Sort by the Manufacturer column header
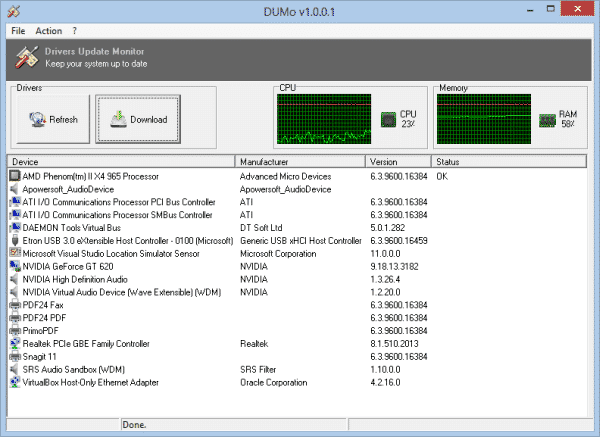 tap(300, 161)
